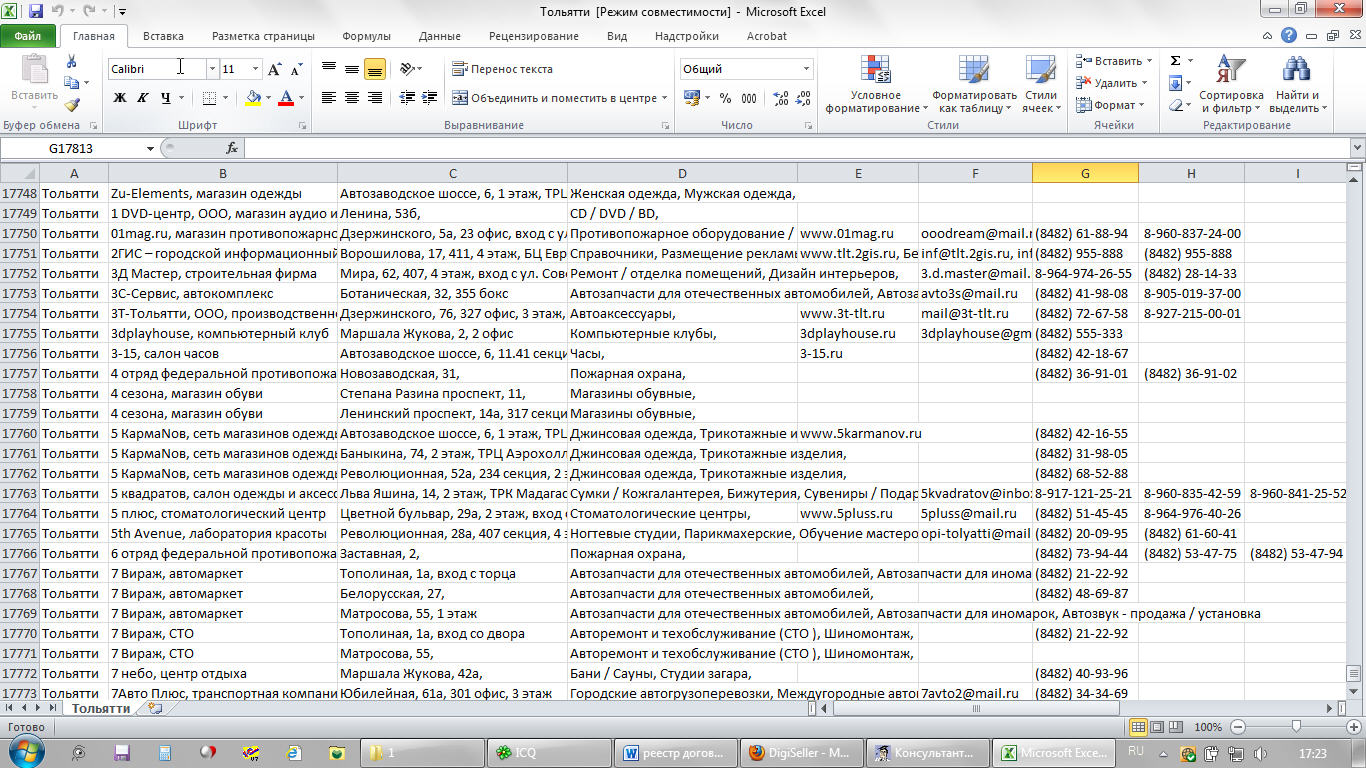Open Найти и выделить binoculars tool
The width and height of the screenshot is (1366, 768).
click(x=1297, y=84)
